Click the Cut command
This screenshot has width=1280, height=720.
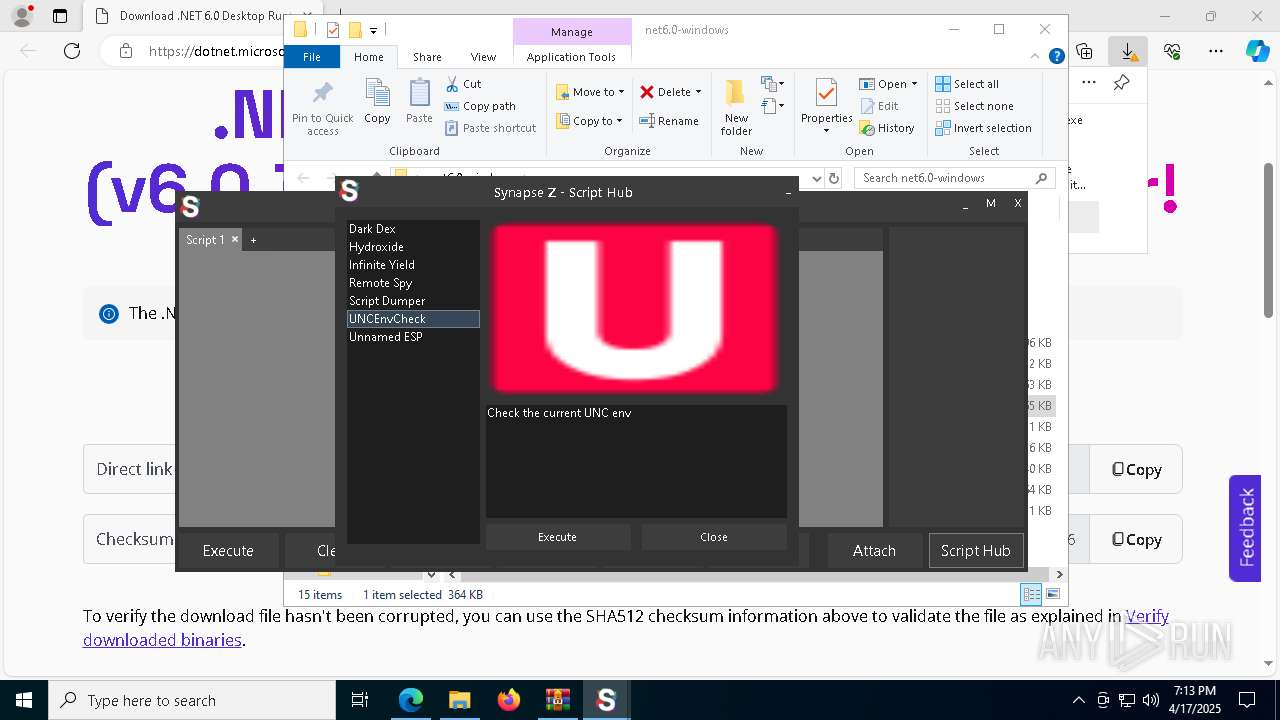click(464, 84)
